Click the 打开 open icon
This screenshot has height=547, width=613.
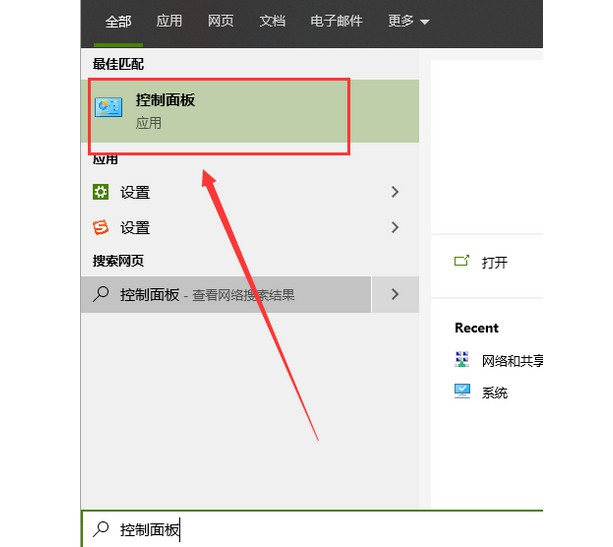point(462,261)
